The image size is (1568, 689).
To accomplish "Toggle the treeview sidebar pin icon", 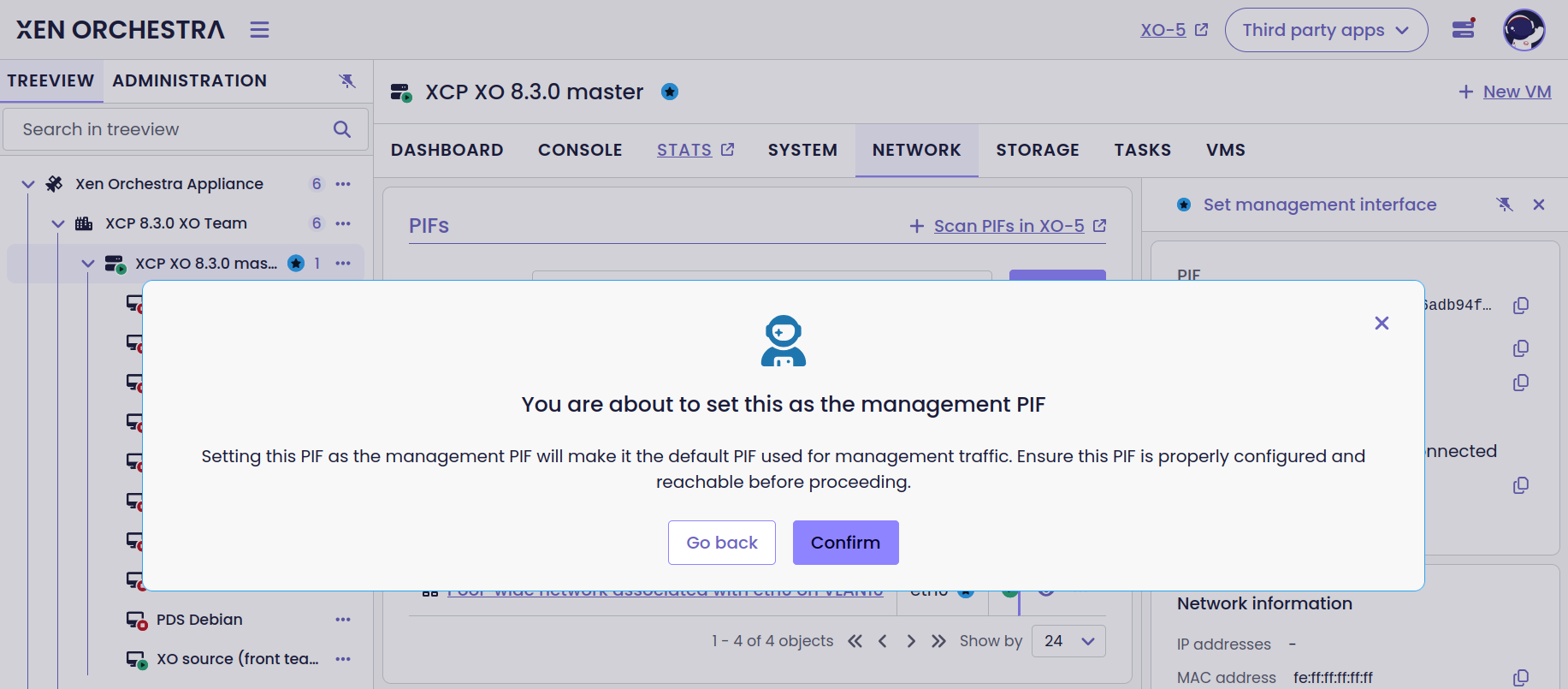I will (x=347, y=80).
